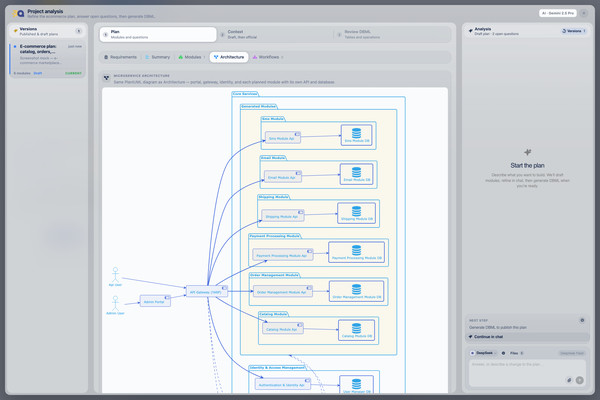Open the Workflows tab
The width and height of the screenshot is (600, 400).
268,57
